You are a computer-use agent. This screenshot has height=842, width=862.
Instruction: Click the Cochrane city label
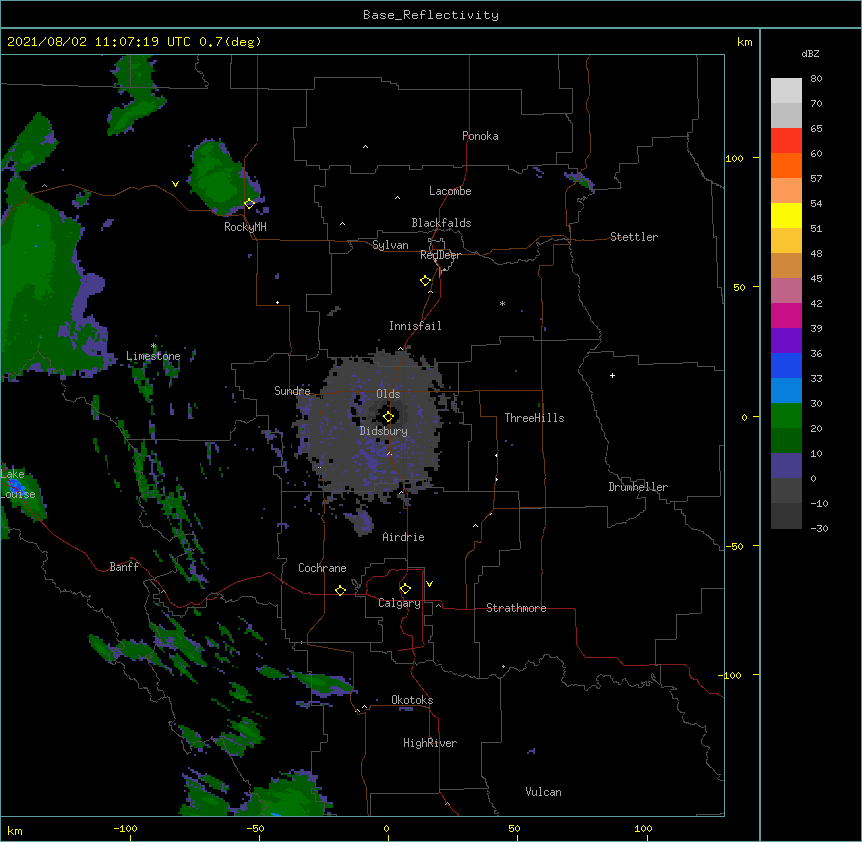[x=322, y=568]
